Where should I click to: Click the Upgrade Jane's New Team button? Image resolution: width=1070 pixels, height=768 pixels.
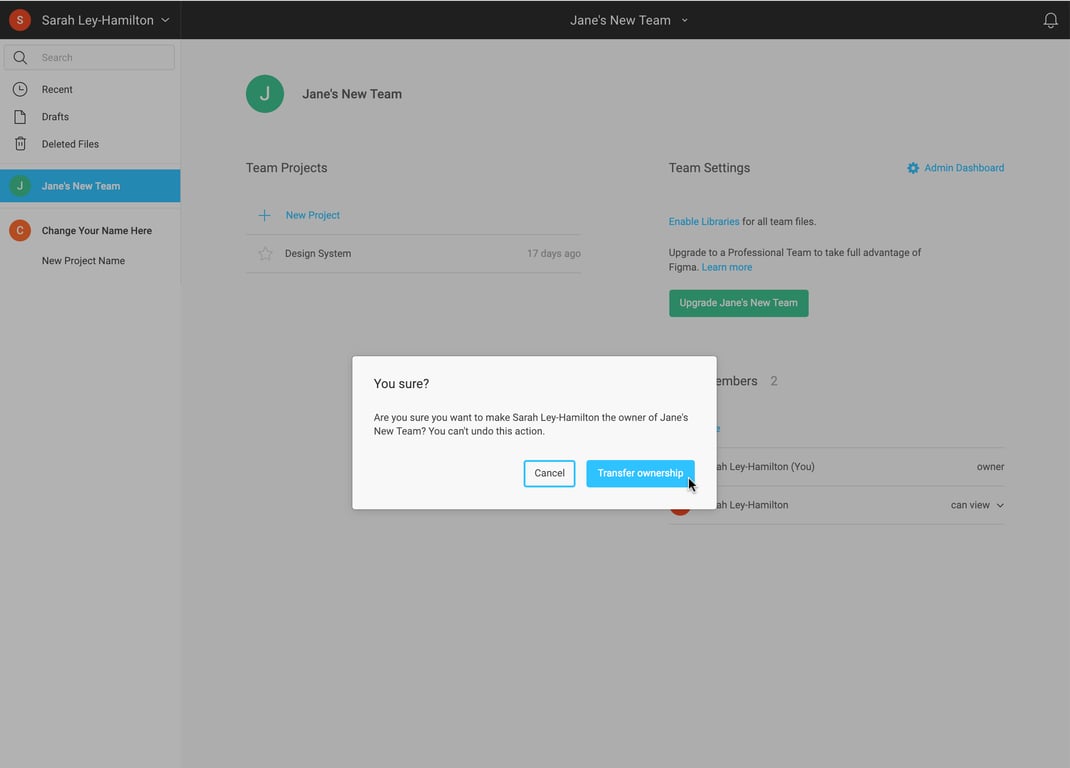pyautogui.click(x=738, y=303)
